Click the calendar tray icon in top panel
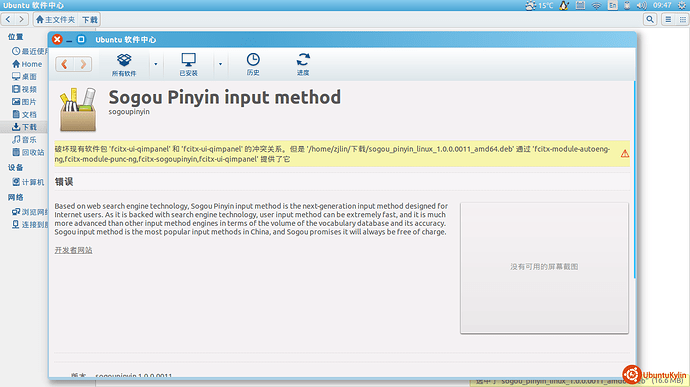 (x=580, y=5)
